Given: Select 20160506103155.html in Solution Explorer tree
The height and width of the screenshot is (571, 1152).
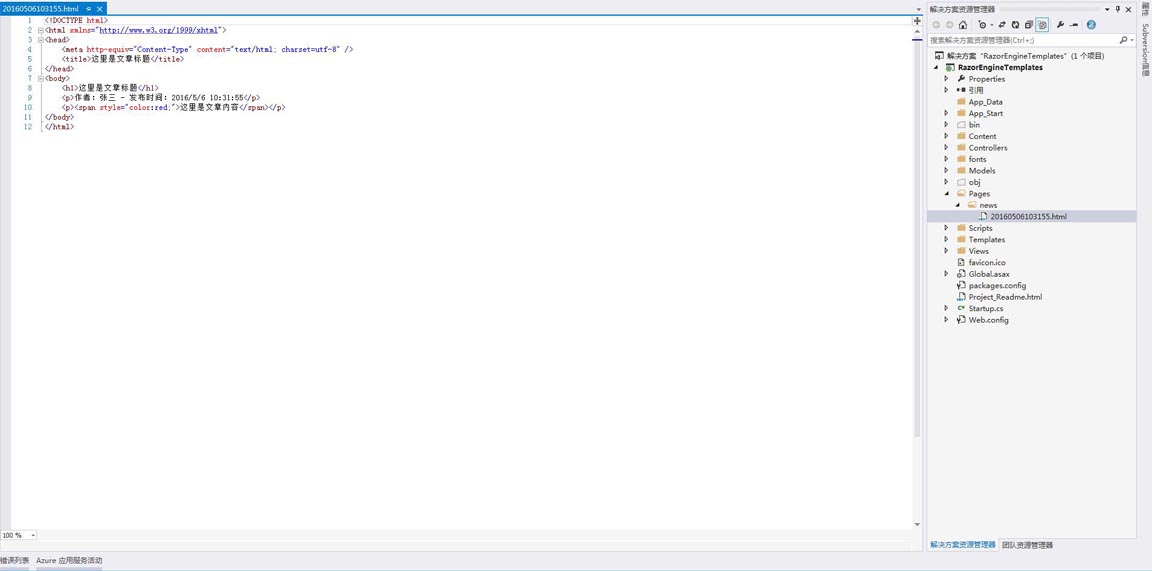Looking at the screenshot, I should [1028, 217].
